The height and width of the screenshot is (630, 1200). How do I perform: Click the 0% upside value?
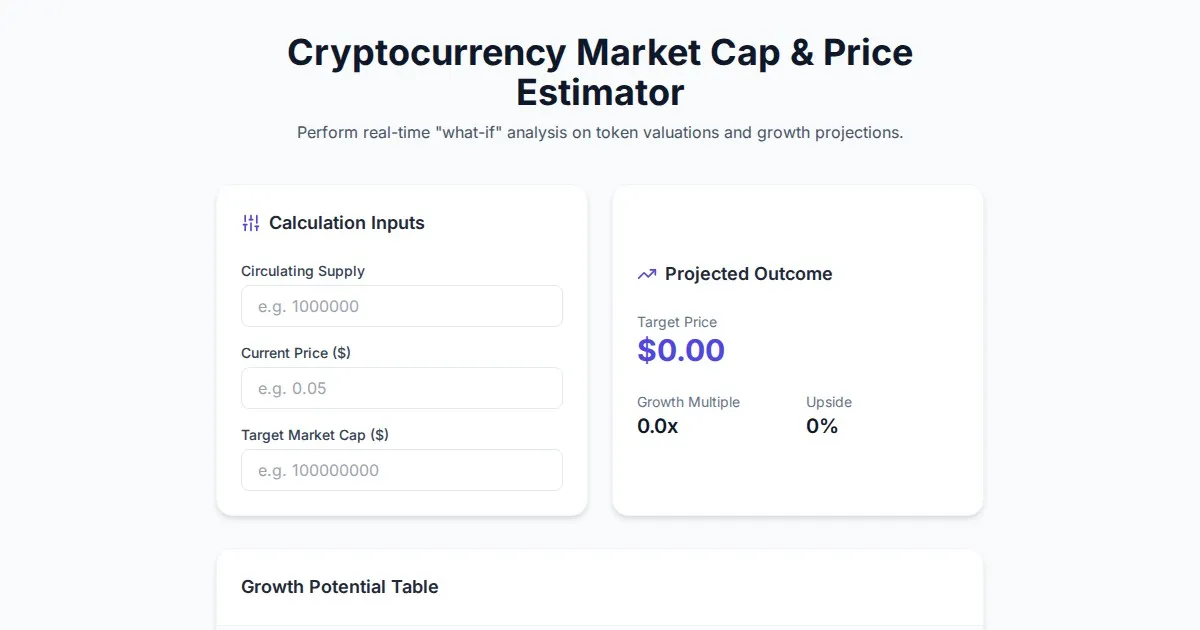click(822, 426)
